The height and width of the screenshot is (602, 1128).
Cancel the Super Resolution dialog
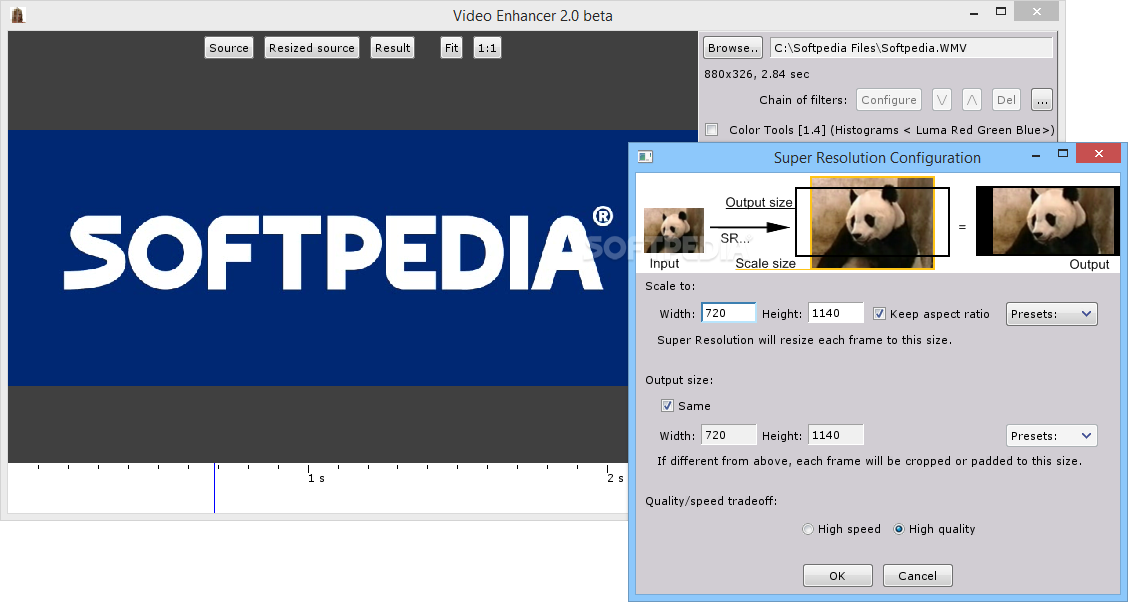(917, 575)
